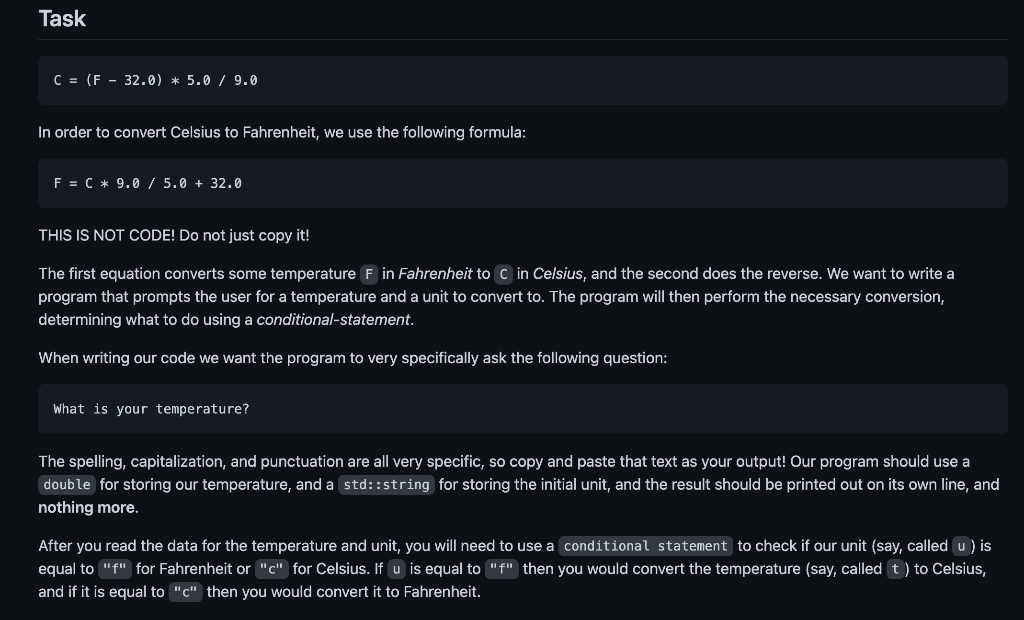Image resolution: width=1024 pixels, height=620 pixels.
Task: Click the inline code "f" before 'for Fahrenheit'
Action: pos(115,569)
